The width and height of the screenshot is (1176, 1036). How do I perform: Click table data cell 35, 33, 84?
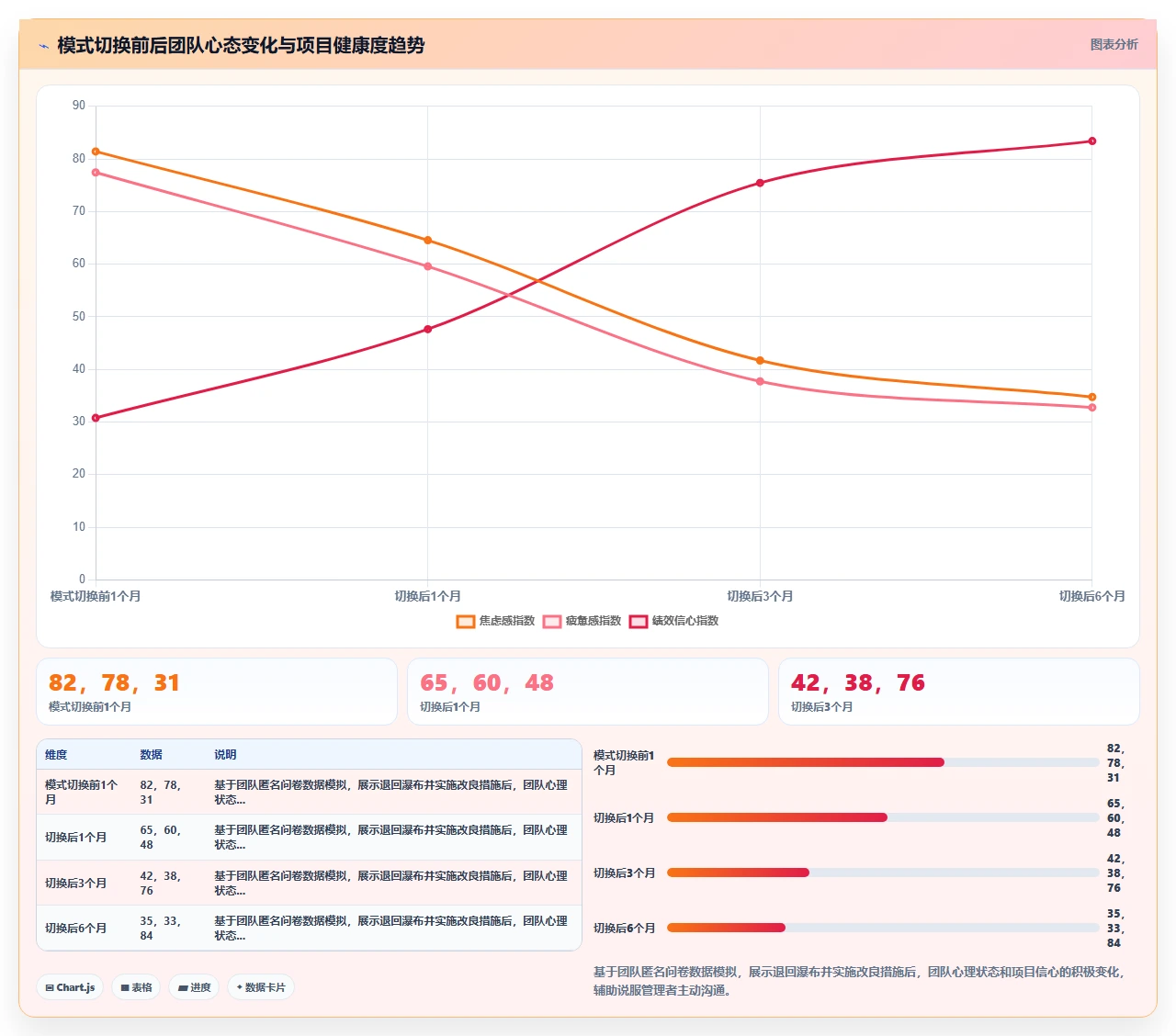[x=168, y=929]
